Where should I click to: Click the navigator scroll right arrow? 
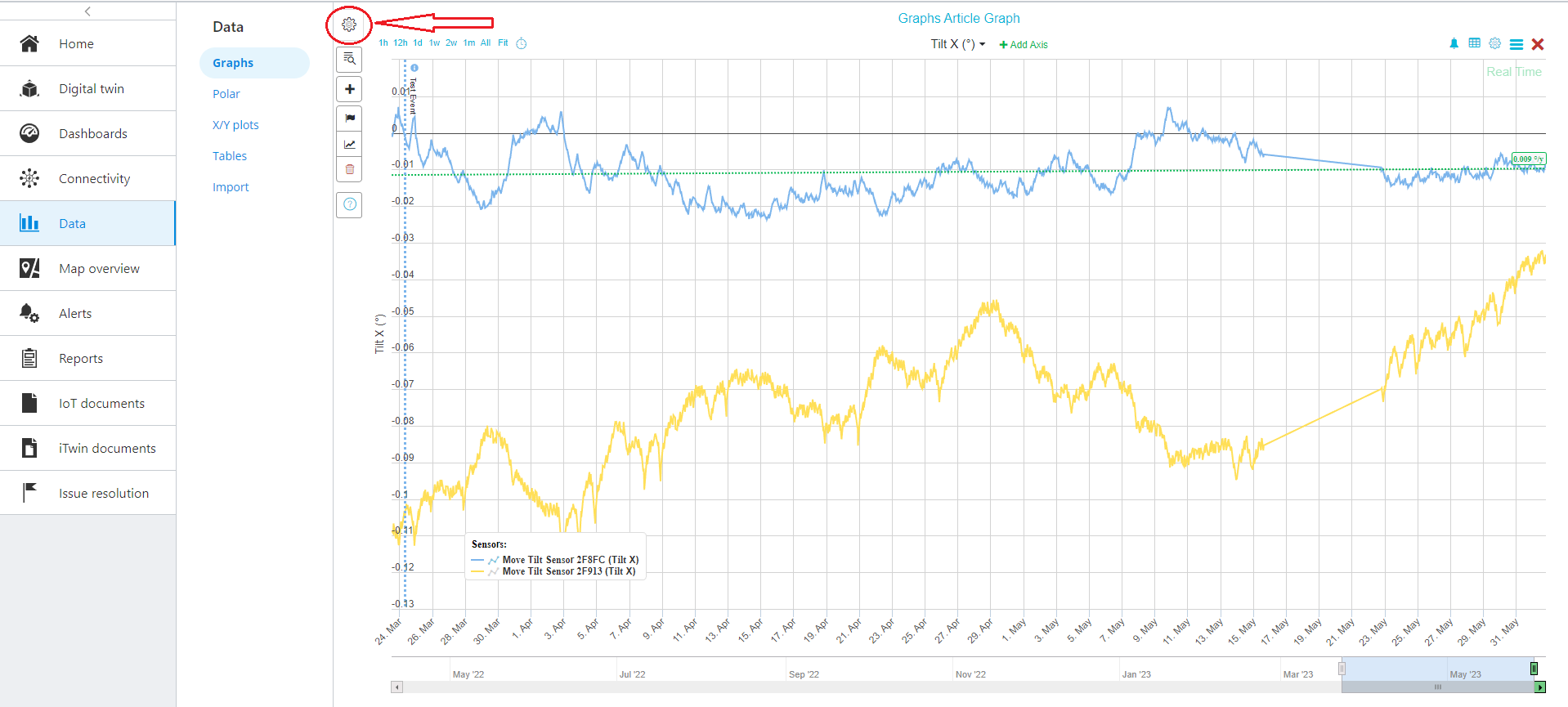tap(1540, 687)
